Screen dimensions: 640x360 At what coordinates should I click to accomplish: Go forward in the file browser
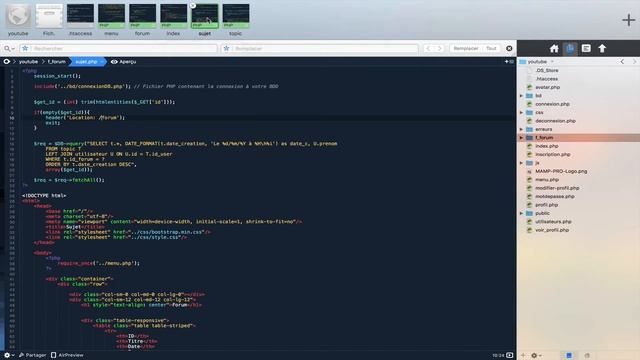(634, 62)
